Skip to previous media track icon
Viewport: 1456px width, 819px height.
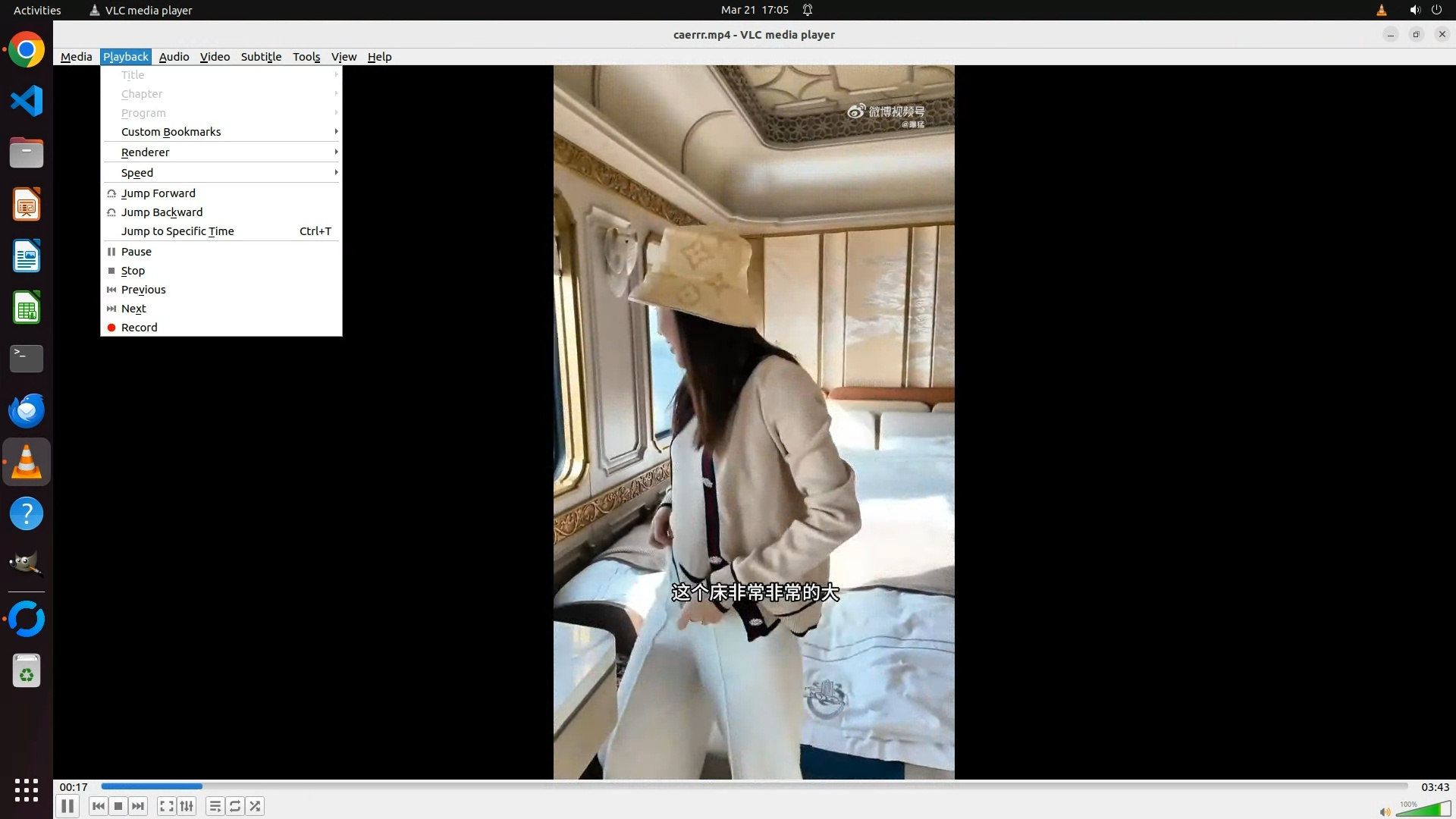pos(98,806)
